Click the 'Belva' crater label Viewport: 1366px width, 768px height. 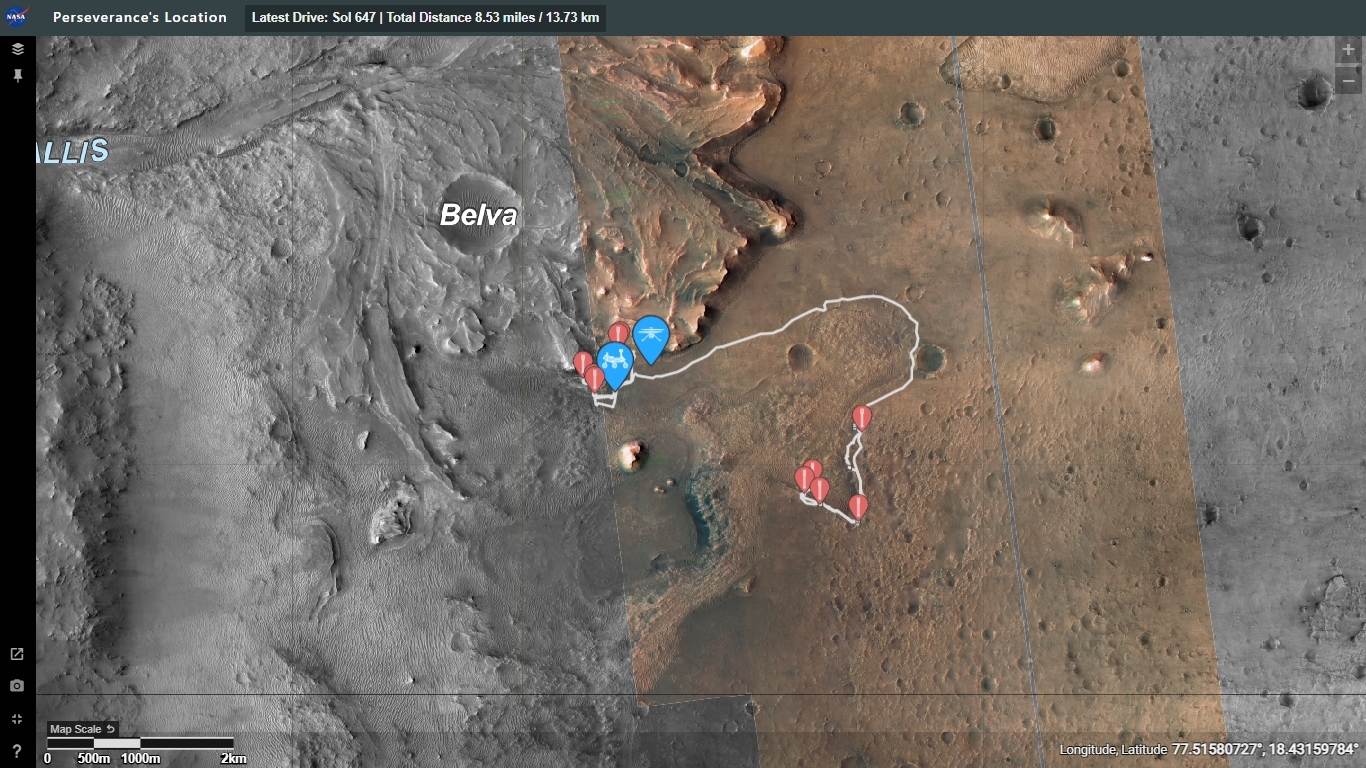click(x=479, y=215)
